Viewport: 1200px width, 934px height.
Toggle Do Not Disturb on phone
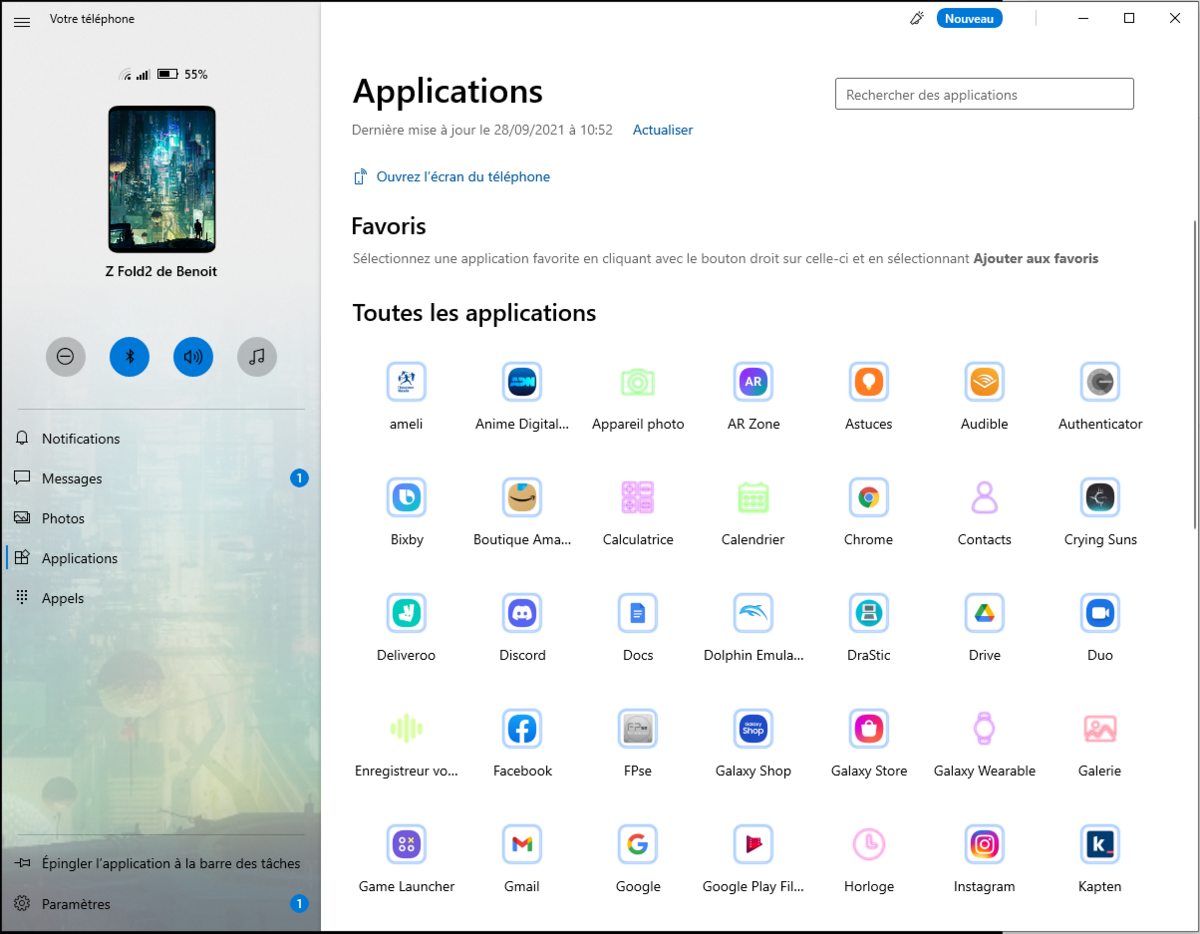pyautogui.click(x=65, y=356)
